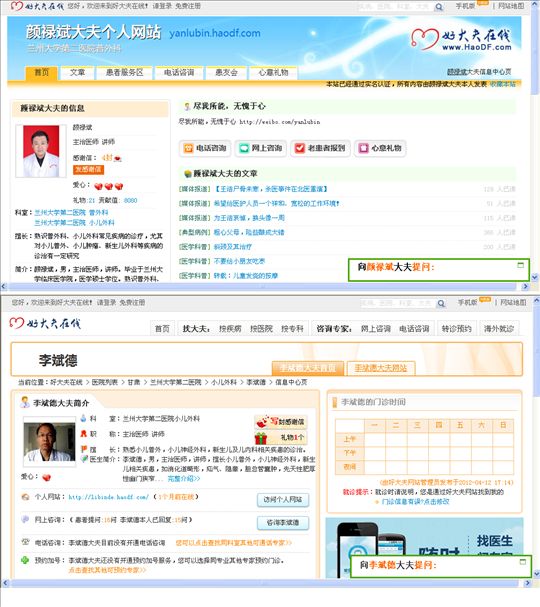Open the yanlubin.haodf.com link in banner
The image size is (540, 607).
pos(215,33)
